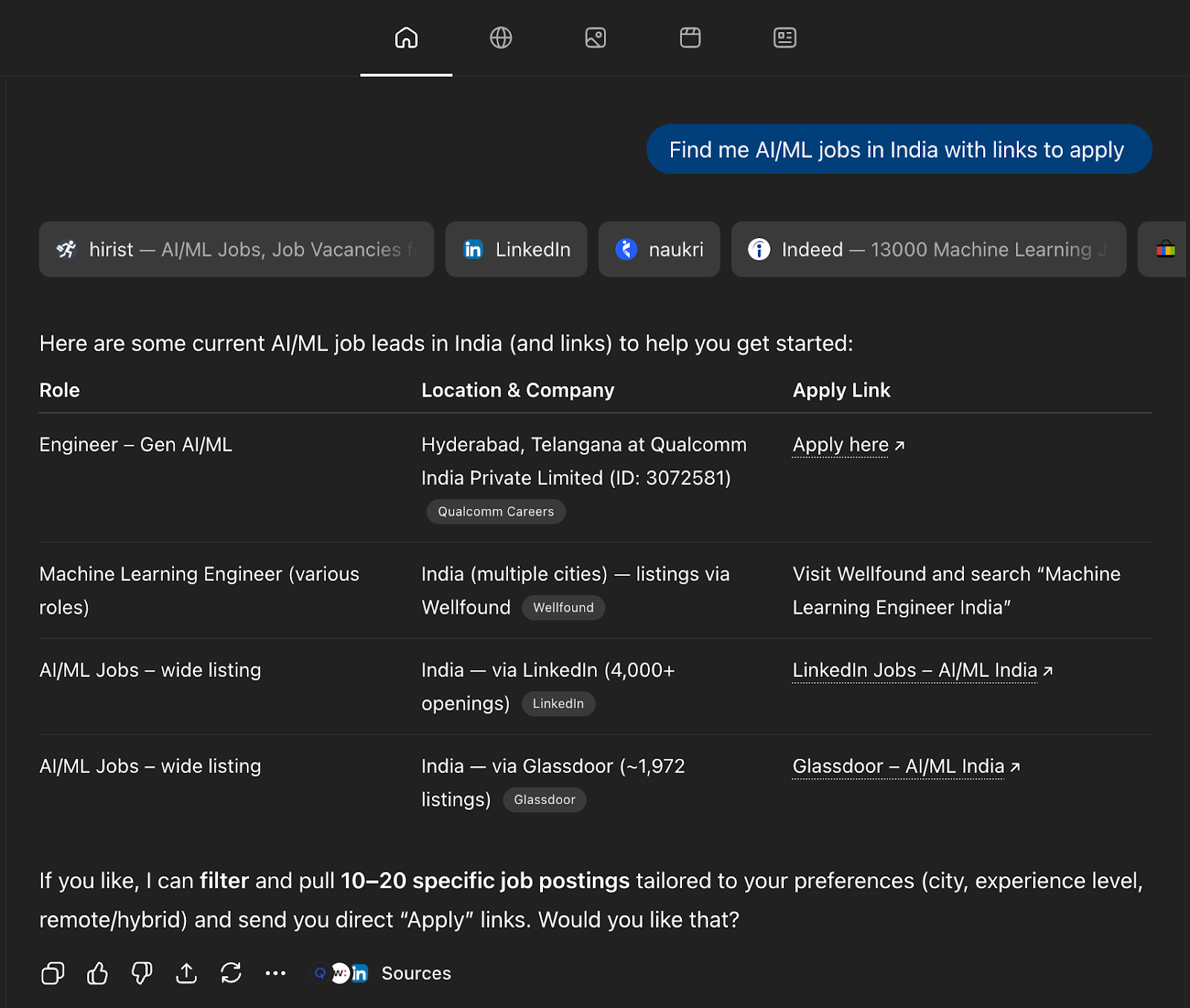Image resolution: width=1190 pixels, height=1008 pixels.
Task: Expand the Sources list
Action: click(x=415, y=973)
